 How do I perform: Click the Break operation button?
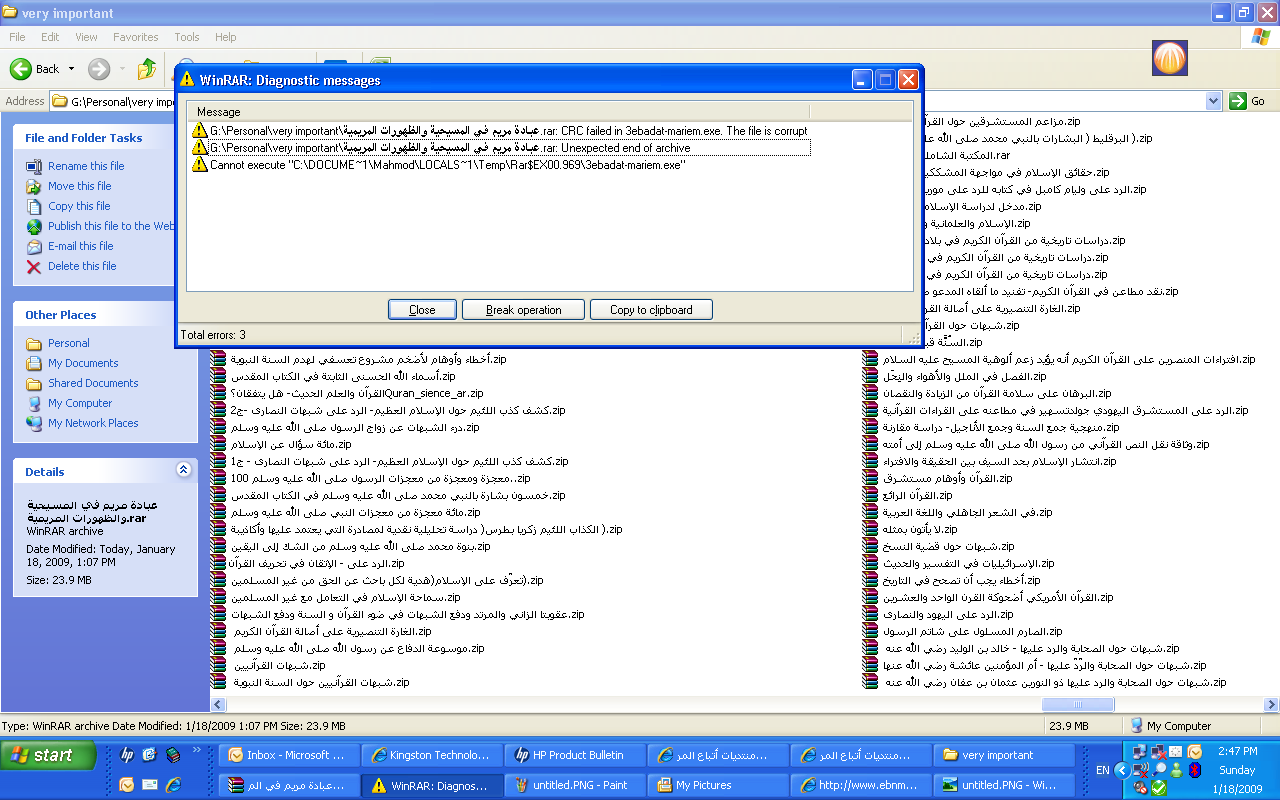click(524, 310)
